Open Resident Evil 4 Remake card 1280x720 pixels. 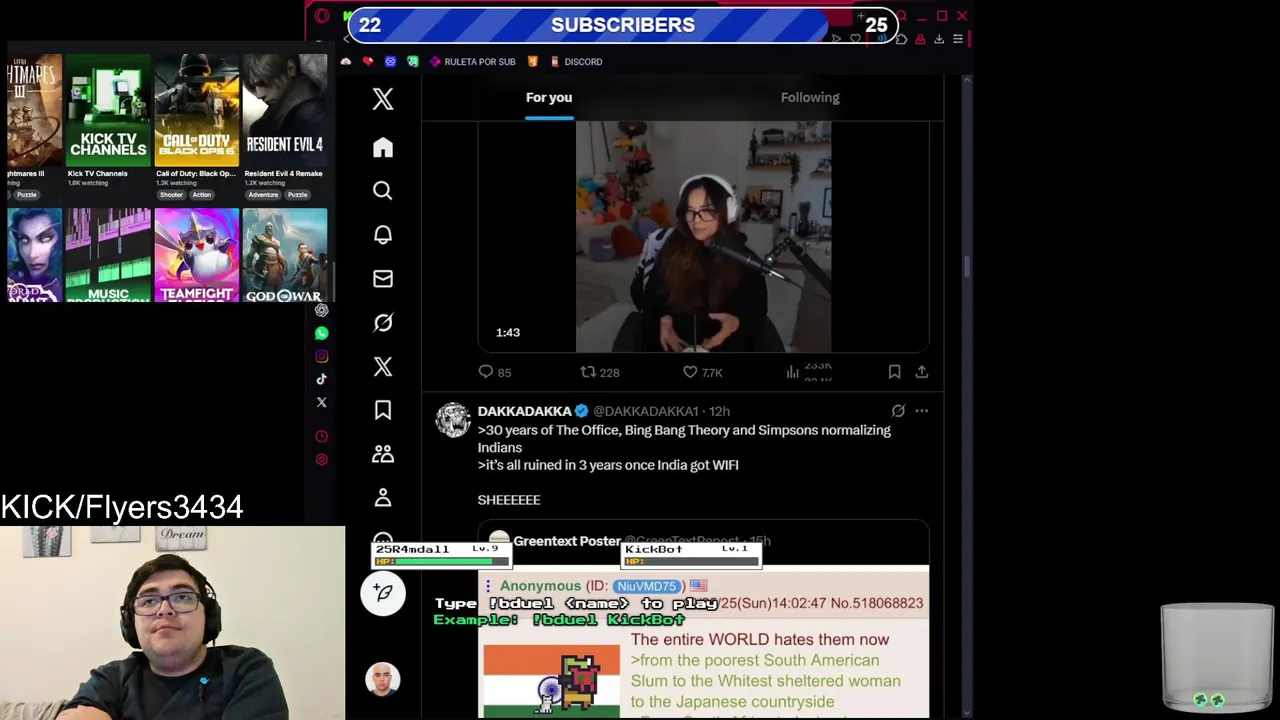[x=285, y=111]
